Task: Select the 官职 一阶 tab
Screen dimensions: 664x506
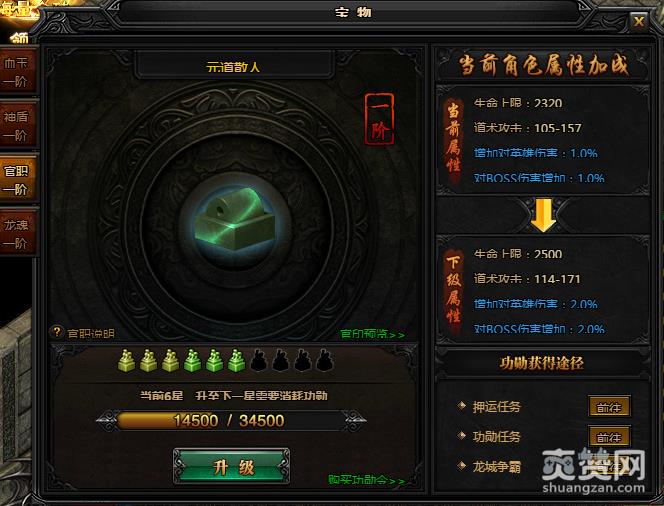Action: tap(17, 180)
